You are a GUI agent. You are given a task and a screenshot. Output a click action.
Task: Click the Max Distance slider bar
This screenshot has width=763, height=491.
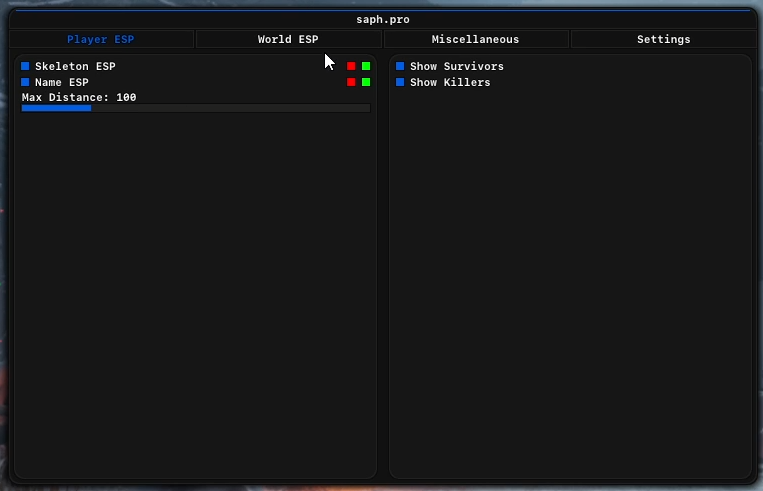point(196,108)
